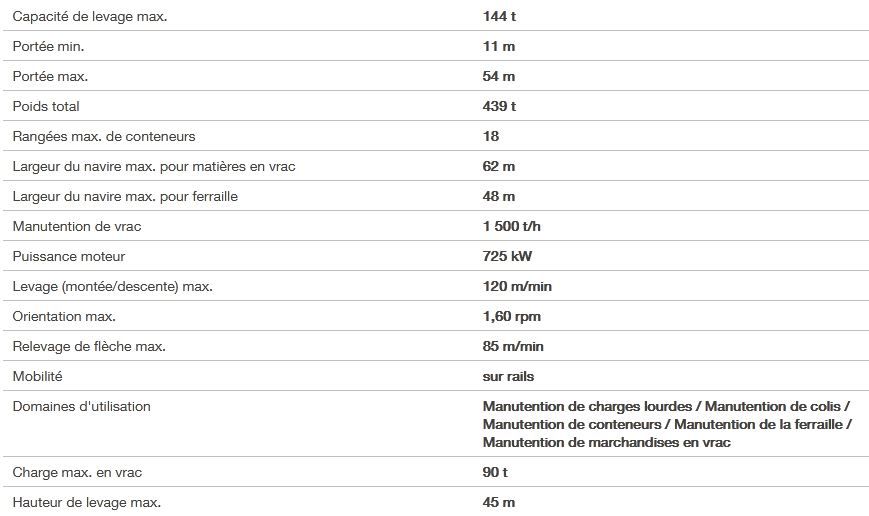Select the 'Relevage de flèche max.' label
Viewport: 869px width, 516px height.
pos(89,347)
